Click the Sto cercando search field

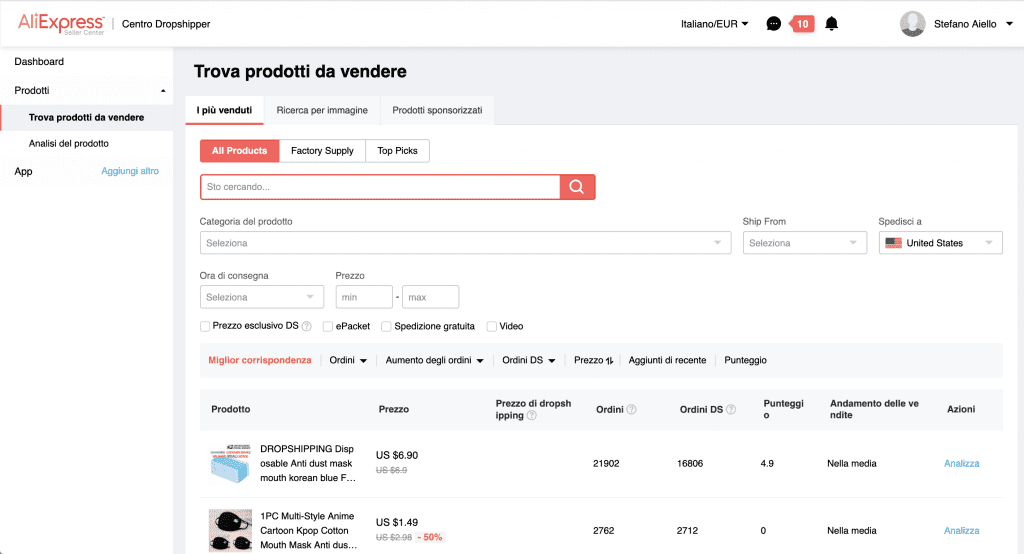point(380,187)
